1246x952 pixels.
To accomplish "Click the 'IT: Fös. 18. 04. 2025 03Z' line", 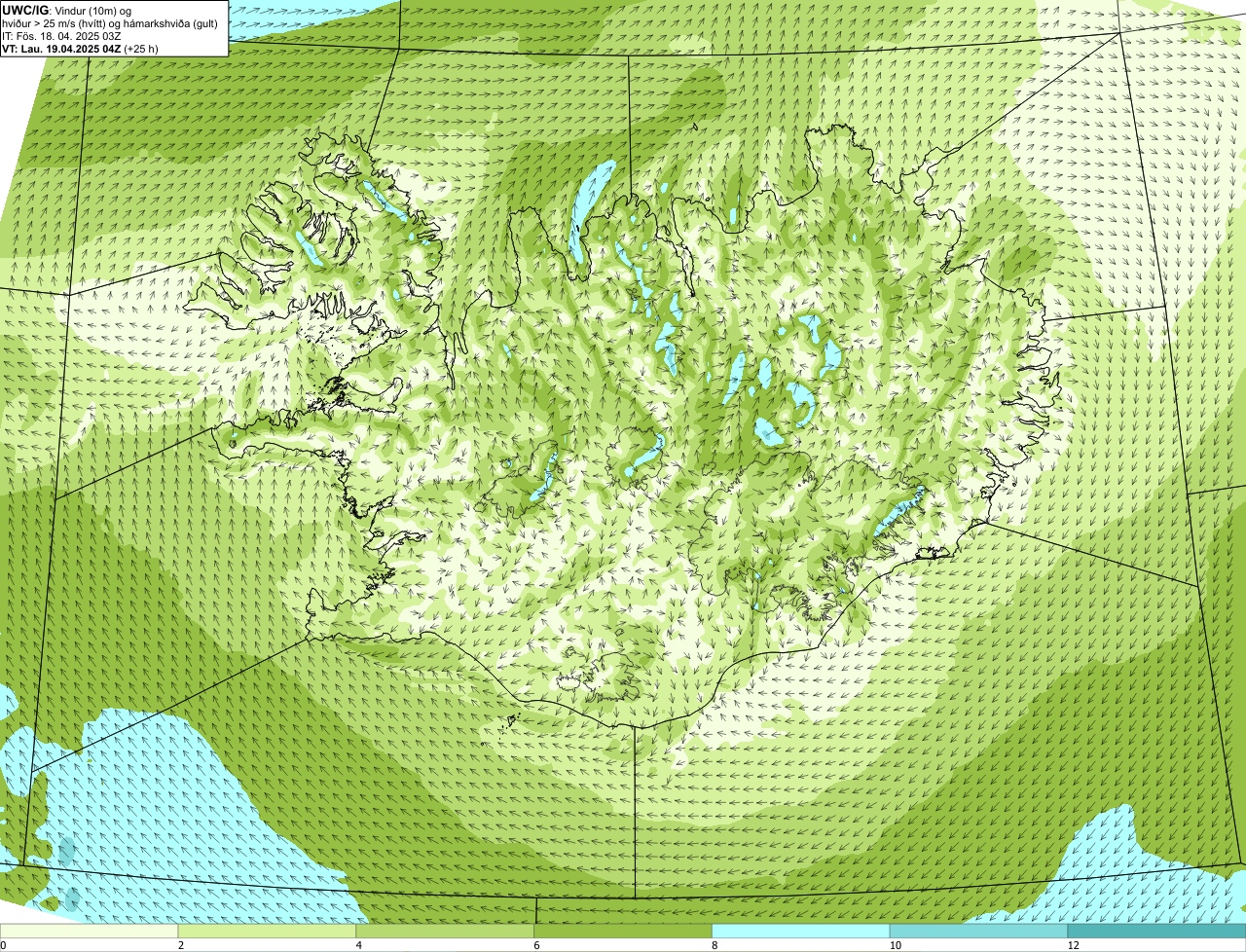I will [x=62, y=36].
